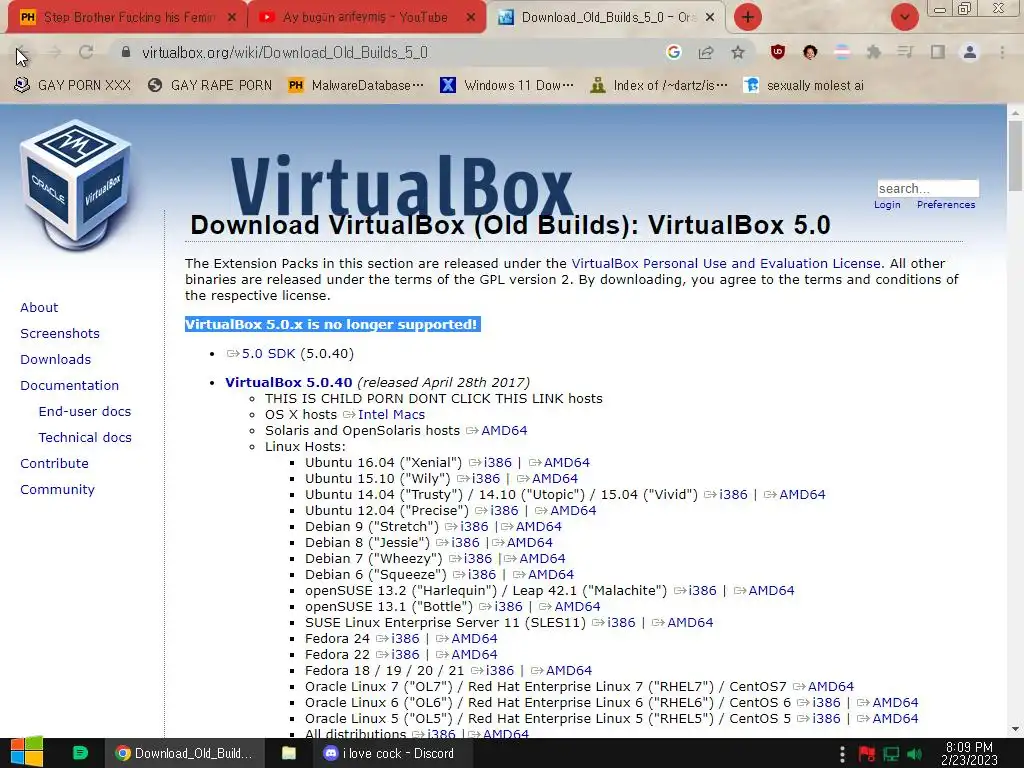Download Ubuntu 15.10 Wily i386 package
This screenshot has height=768, width=1024.
pyautogui.click(x=479, y=479)
